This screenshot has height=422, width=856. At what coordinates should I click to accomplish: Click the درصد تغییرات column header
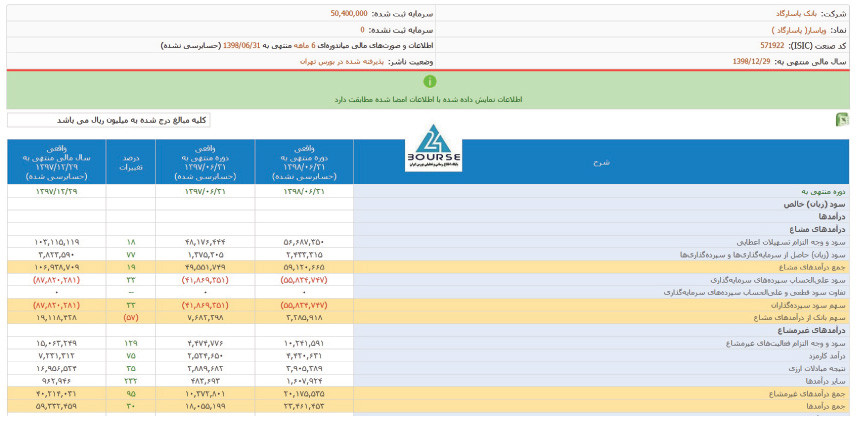(131, 161)
